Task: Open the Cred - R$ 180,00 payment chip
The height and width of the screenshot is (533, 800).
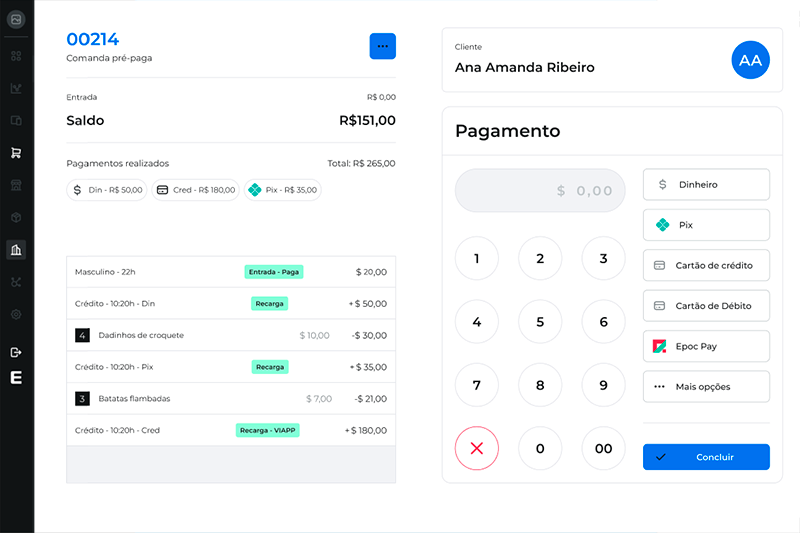Action: [196, 190]
